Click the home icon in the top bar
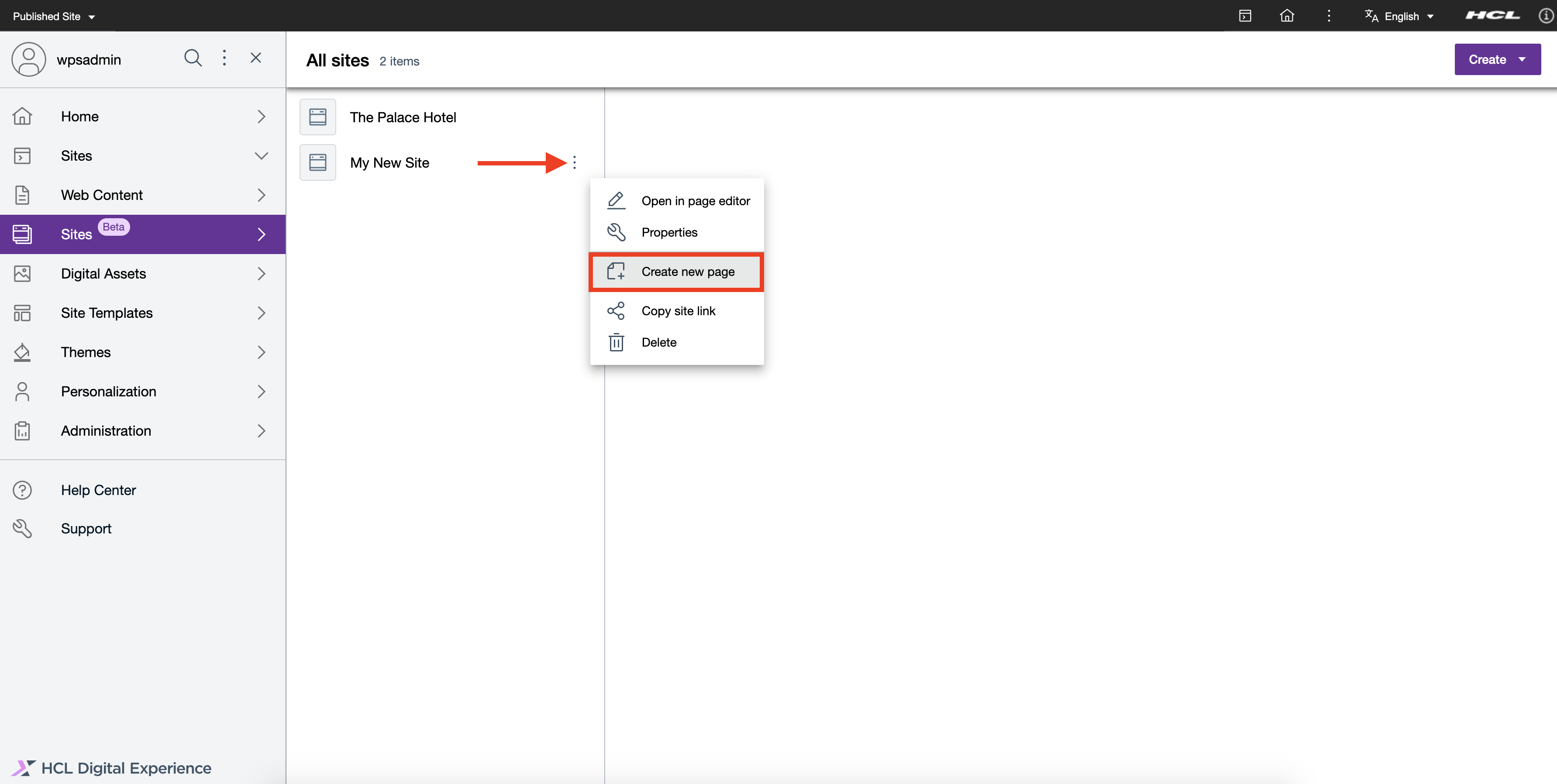1557x784 pixels. pyautogui.click(x=1287, y=16)
